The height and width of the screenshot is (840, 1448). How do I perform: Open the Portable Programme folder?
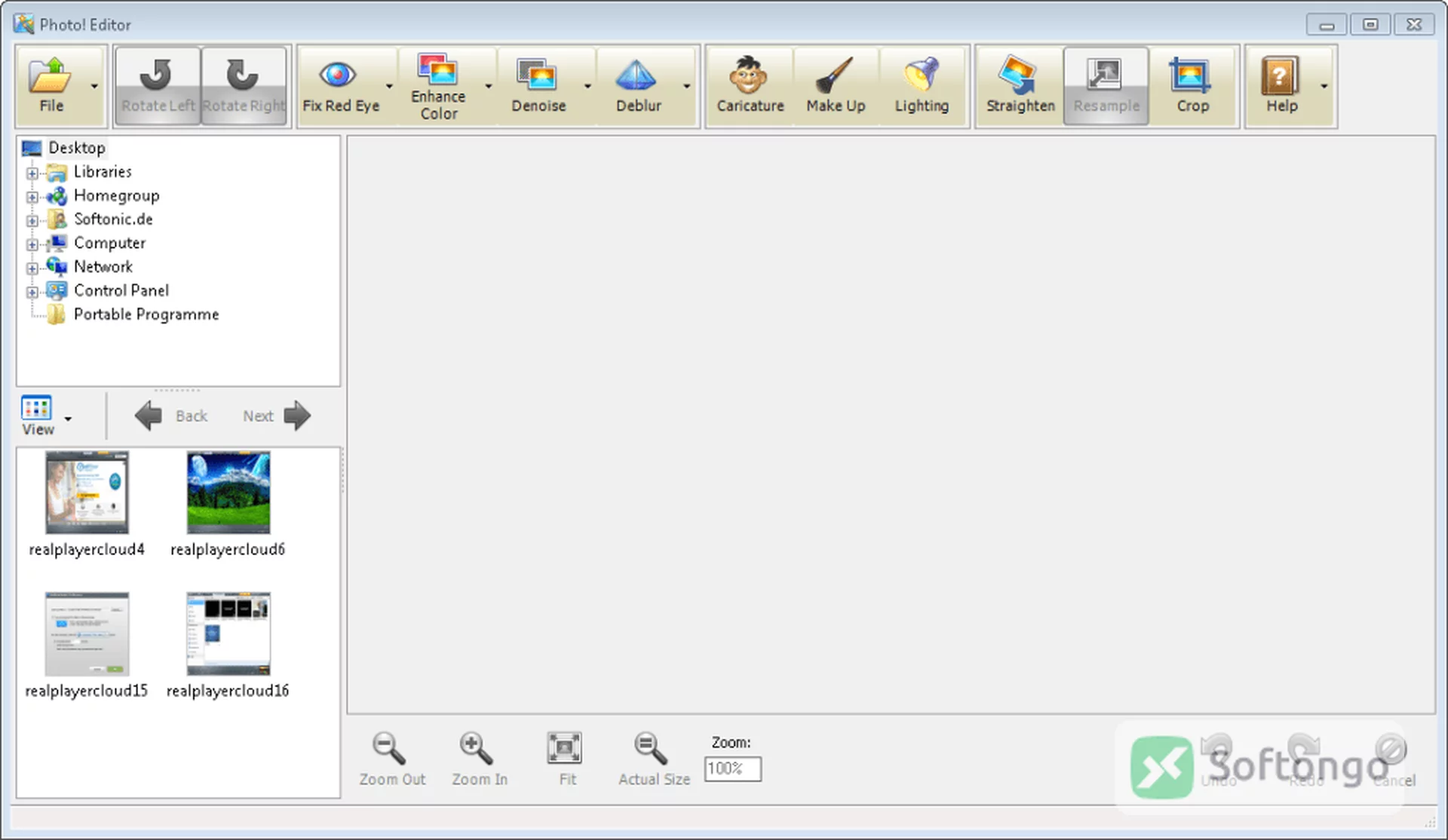[146, 314]
